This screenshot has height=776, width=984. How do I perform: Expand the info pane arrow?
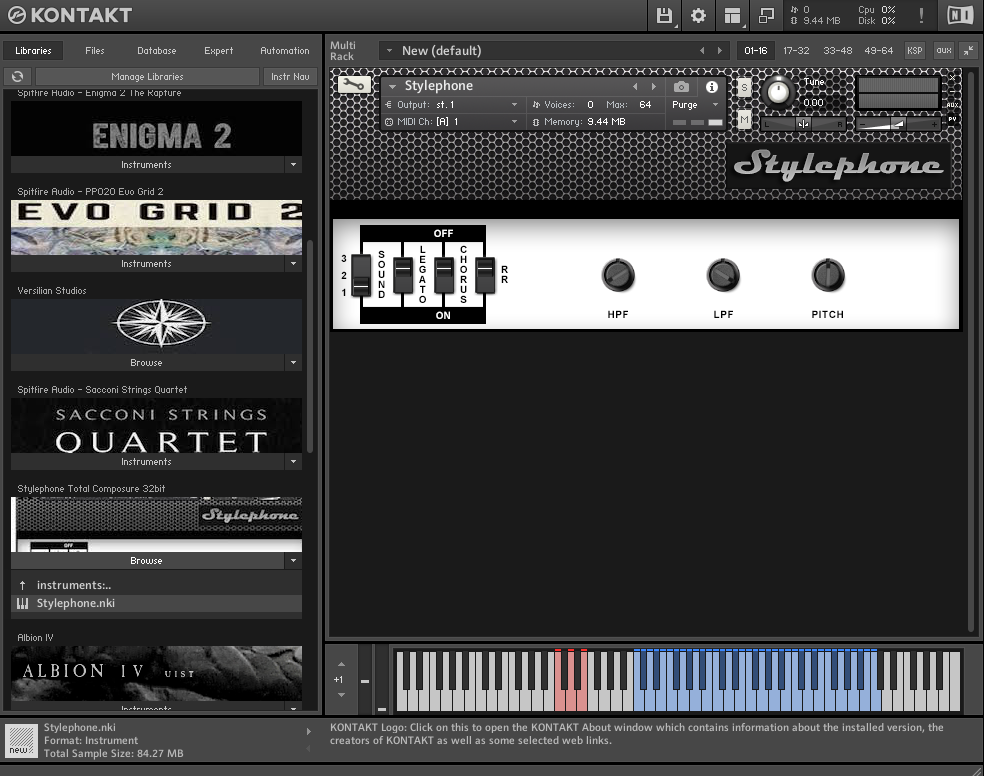click(308, 731)
